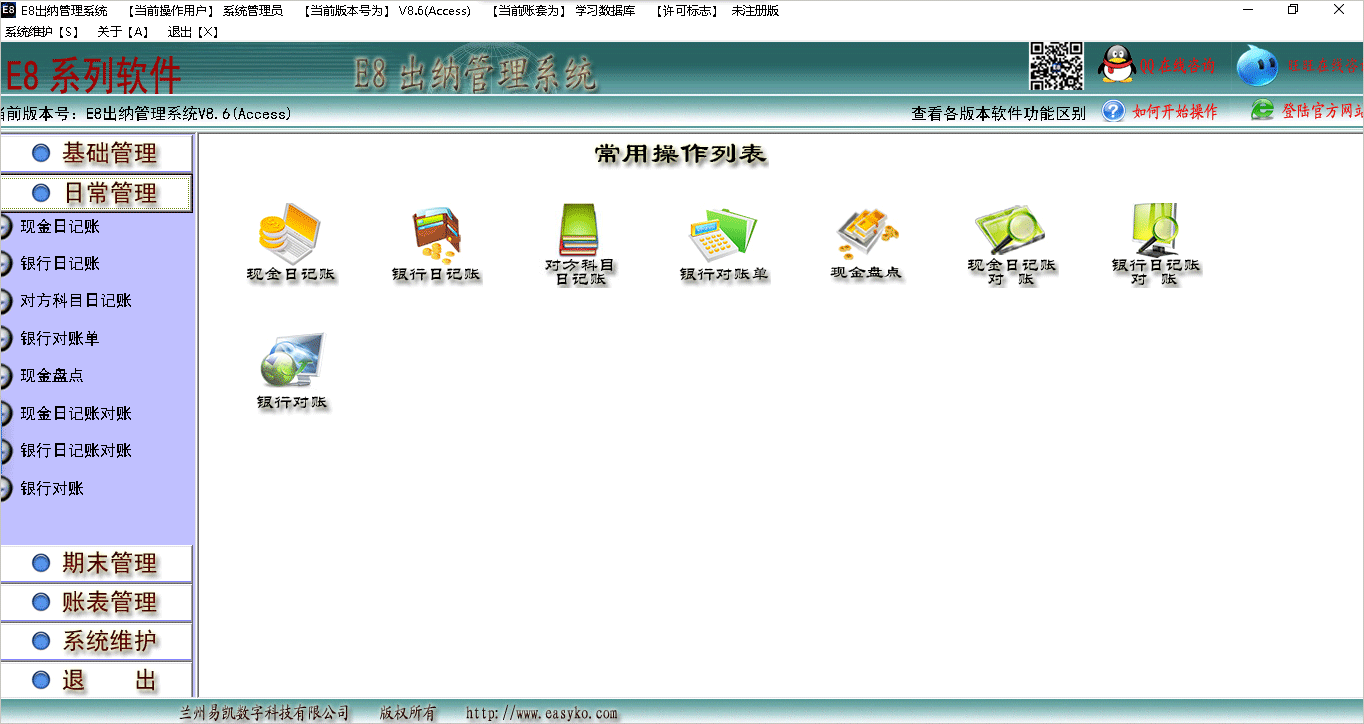Click the 如何开始操作 help link
The width and height of the screenshot is (1364, 724).
pyautogui.click(x=1160, y=111)
